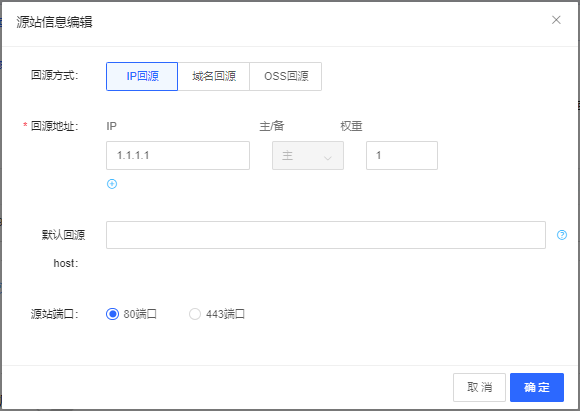Click the add origin address plus icon
The width and height of the screenshot is (580, 411).
pos(112,184)
